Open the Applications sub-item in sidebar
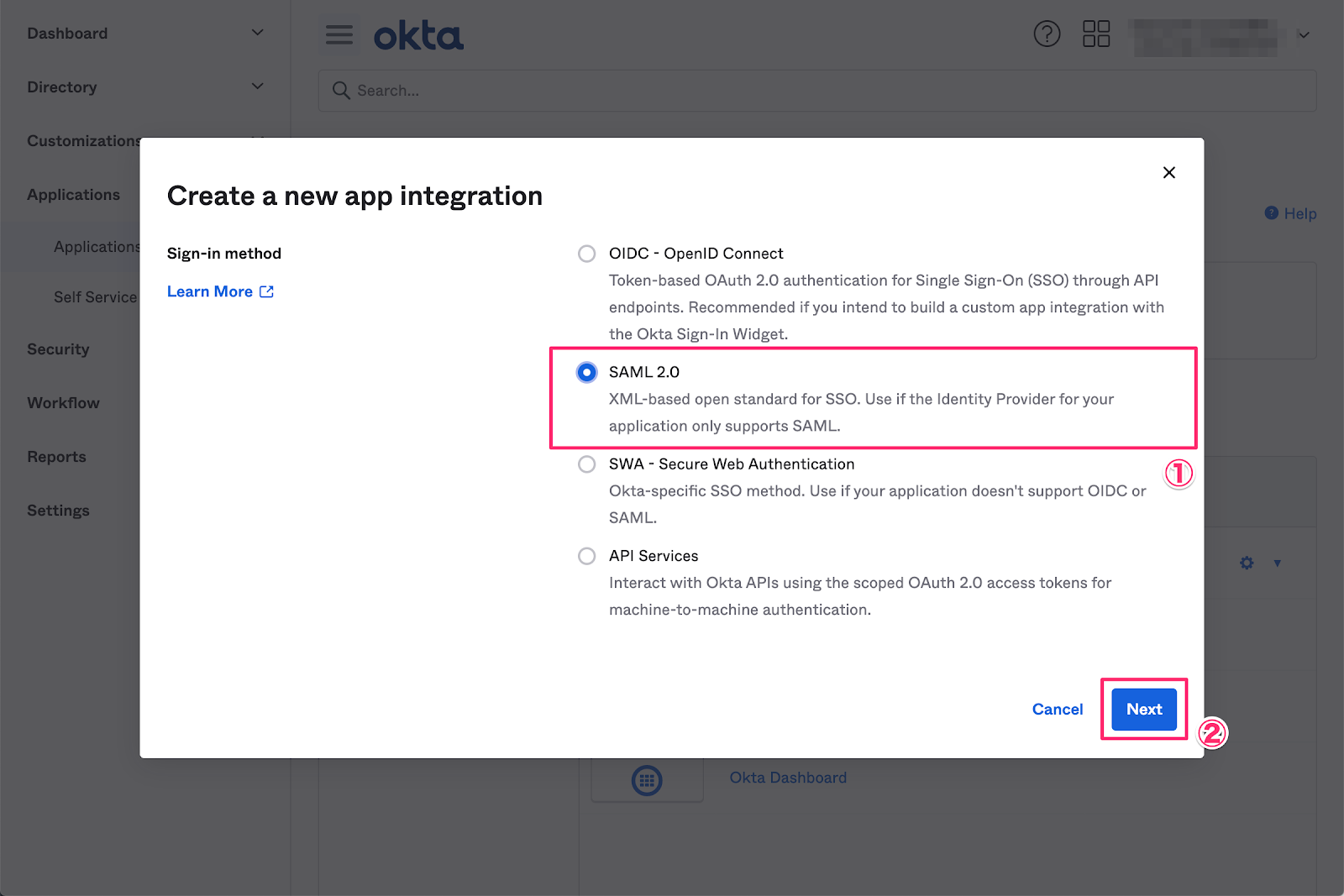1344x896 pixels. pos(97,247)
